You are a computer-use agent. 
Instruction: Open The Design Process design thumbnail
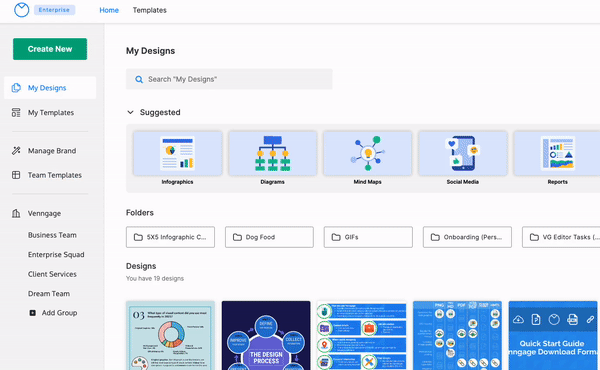pos(266,336)
